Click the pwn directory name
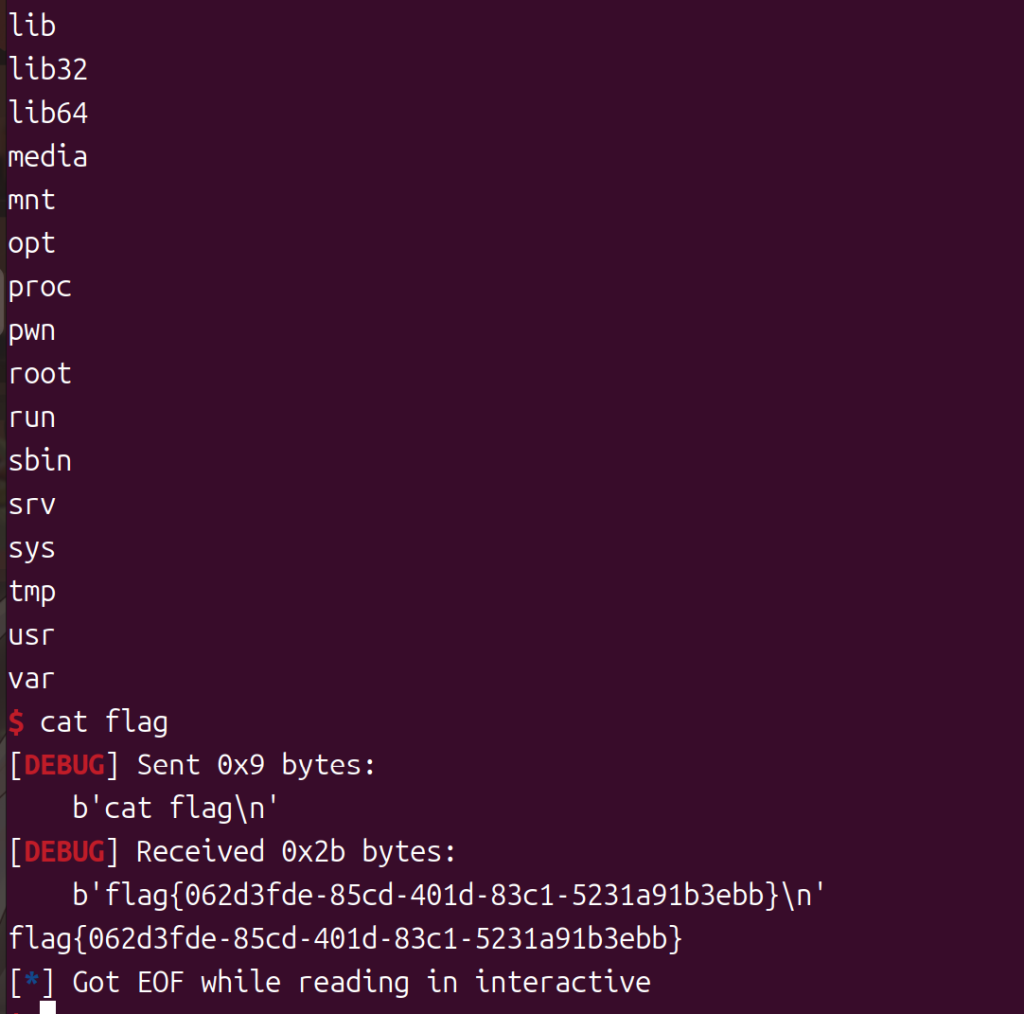The width and height of the screenshot is (1024, 1014). 32,331
